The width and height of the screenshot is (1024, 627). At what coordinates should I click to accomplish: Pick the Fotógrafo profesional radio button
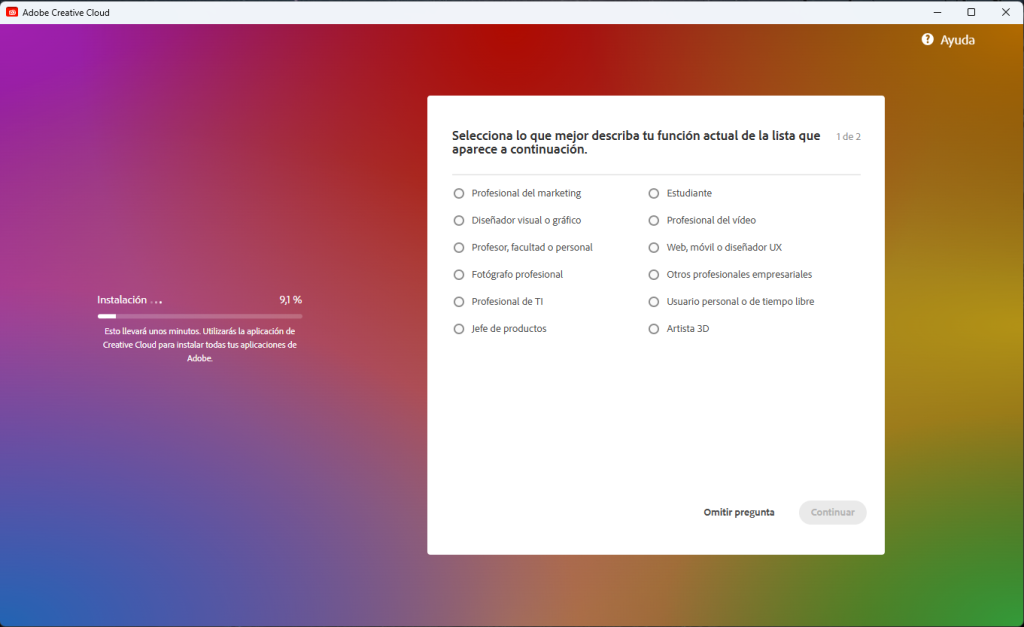point(459,274)
